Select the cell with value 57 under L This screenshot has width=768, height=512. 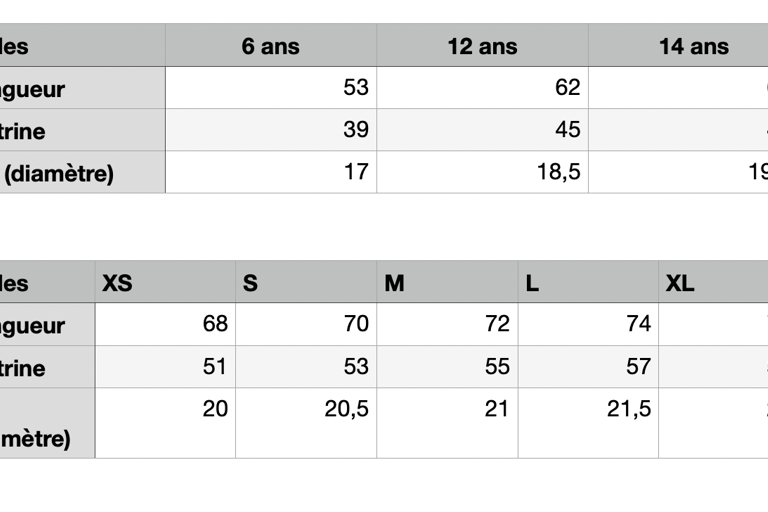pyautogui.click(x=588, y=366)
